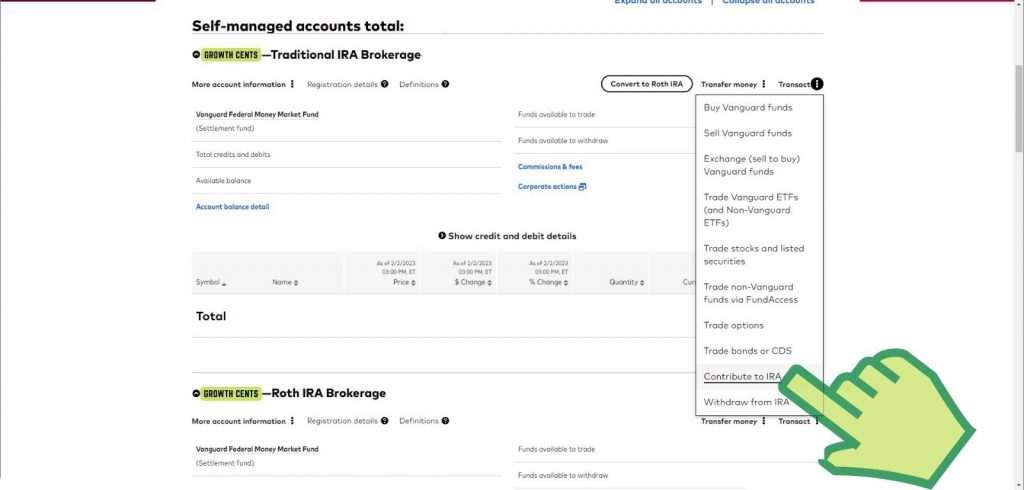Open Vanguard Federal Money Market Fund link in Roth IRA
1024x490 pixels.
(257, 449)
